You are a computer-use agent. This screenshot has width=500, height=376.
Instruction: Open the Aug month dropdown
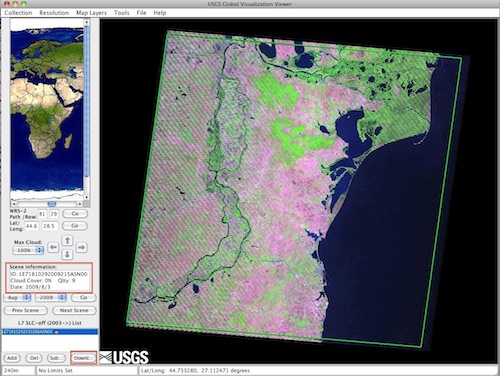(x=17, y=297)
